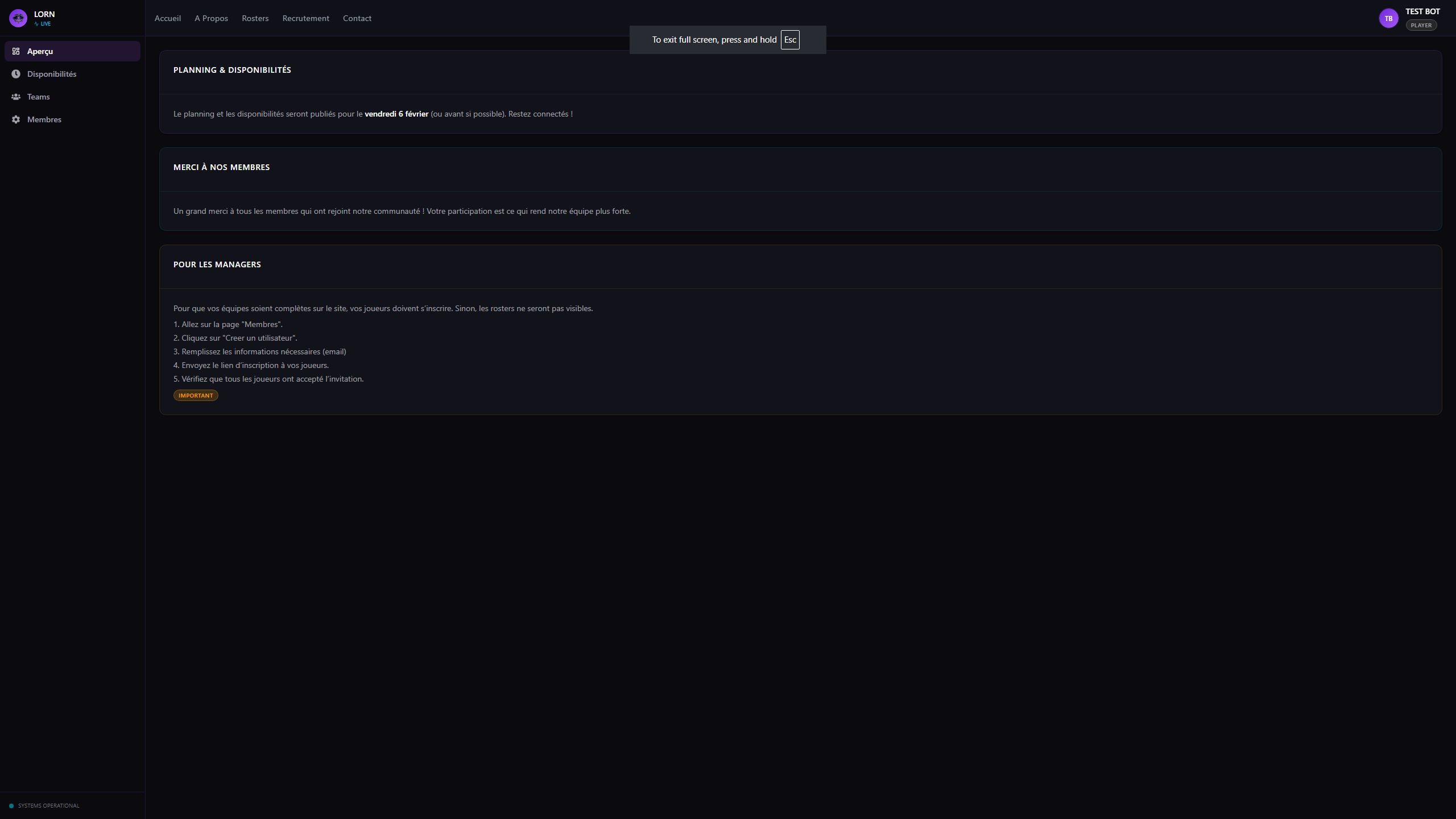The image size is (1456, 819).
Task: Select Teams in the sidebar
Action: click(x=38, y=97)
